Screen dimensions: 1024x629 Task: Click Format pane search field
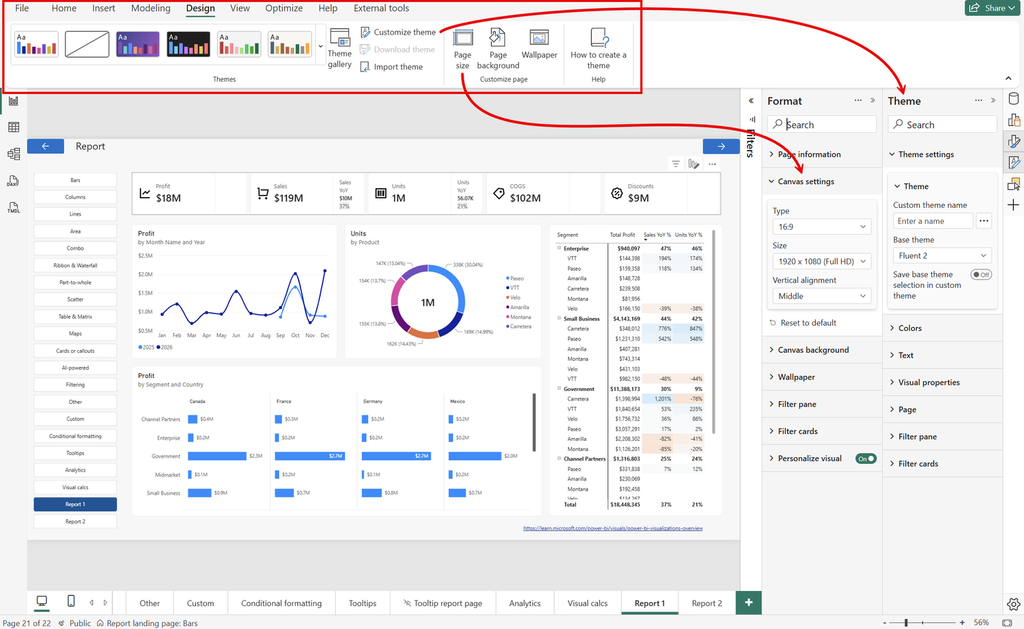click(822, 124)
